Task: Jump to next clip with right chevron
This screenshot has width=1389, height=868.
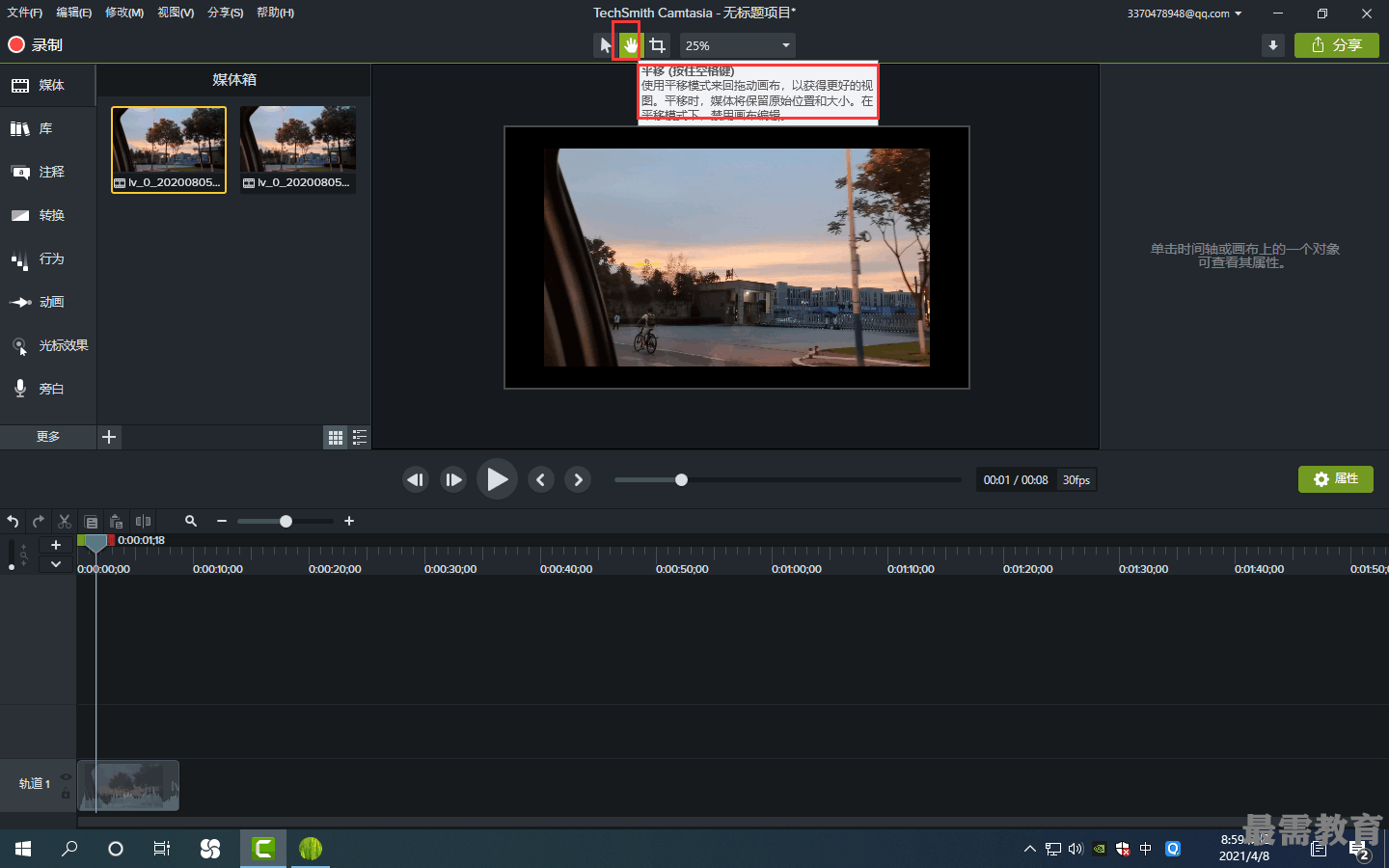Action: click(578, 479)
